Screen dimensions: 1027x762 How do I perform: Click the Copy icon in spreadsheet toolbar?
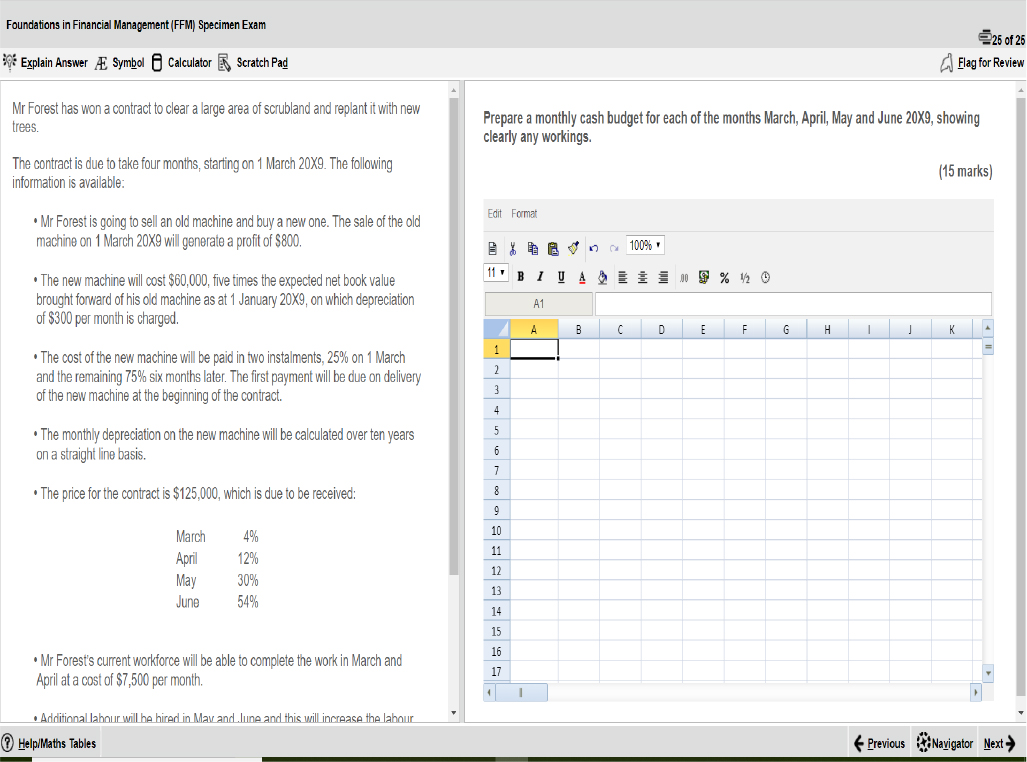[531, 246]
